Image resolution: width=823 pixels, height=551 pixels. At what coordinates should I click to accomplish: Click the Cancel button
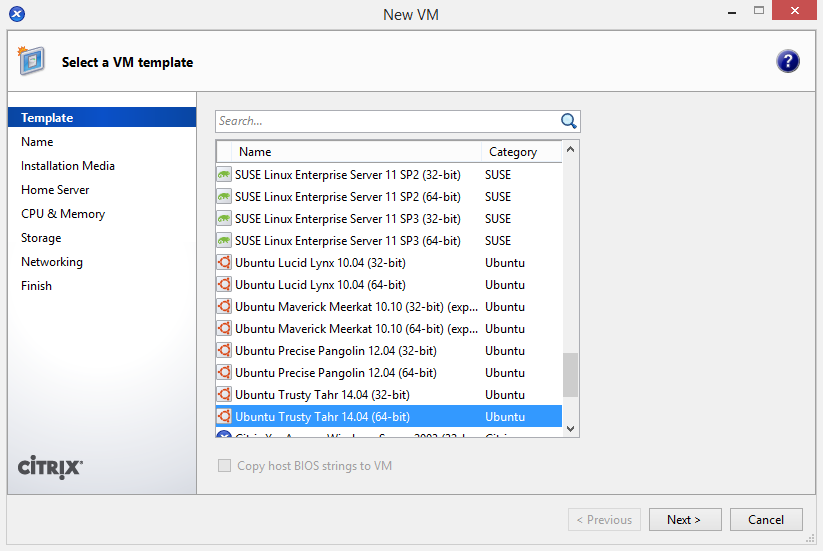(x=766, y=520)
